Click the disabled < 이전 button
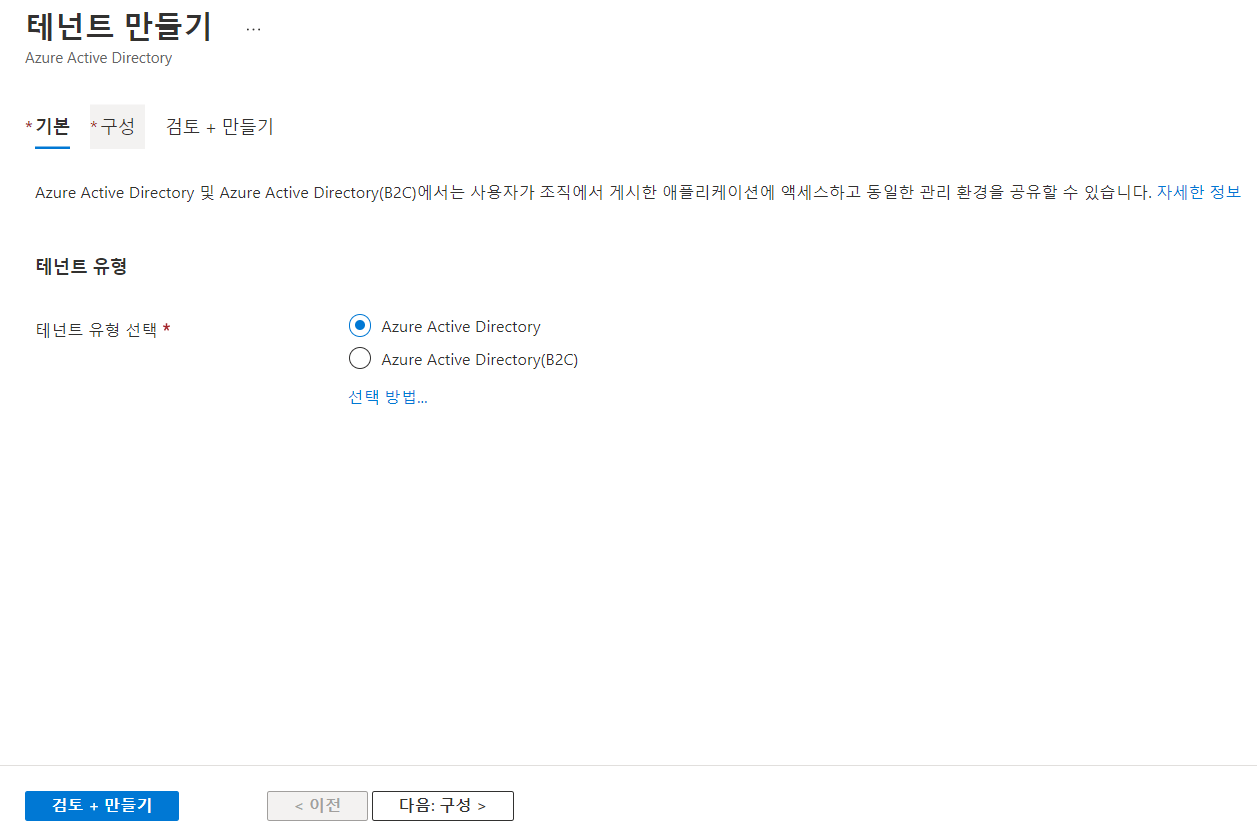Image resolution: width=1257 pixels, height=831 pixels. pos(317,806)
